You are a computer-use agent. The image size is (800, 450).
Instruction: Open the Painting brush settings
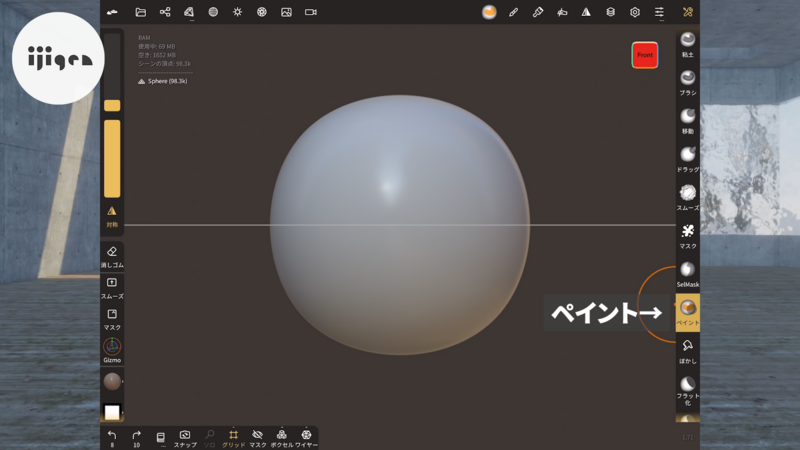point(538,12)
